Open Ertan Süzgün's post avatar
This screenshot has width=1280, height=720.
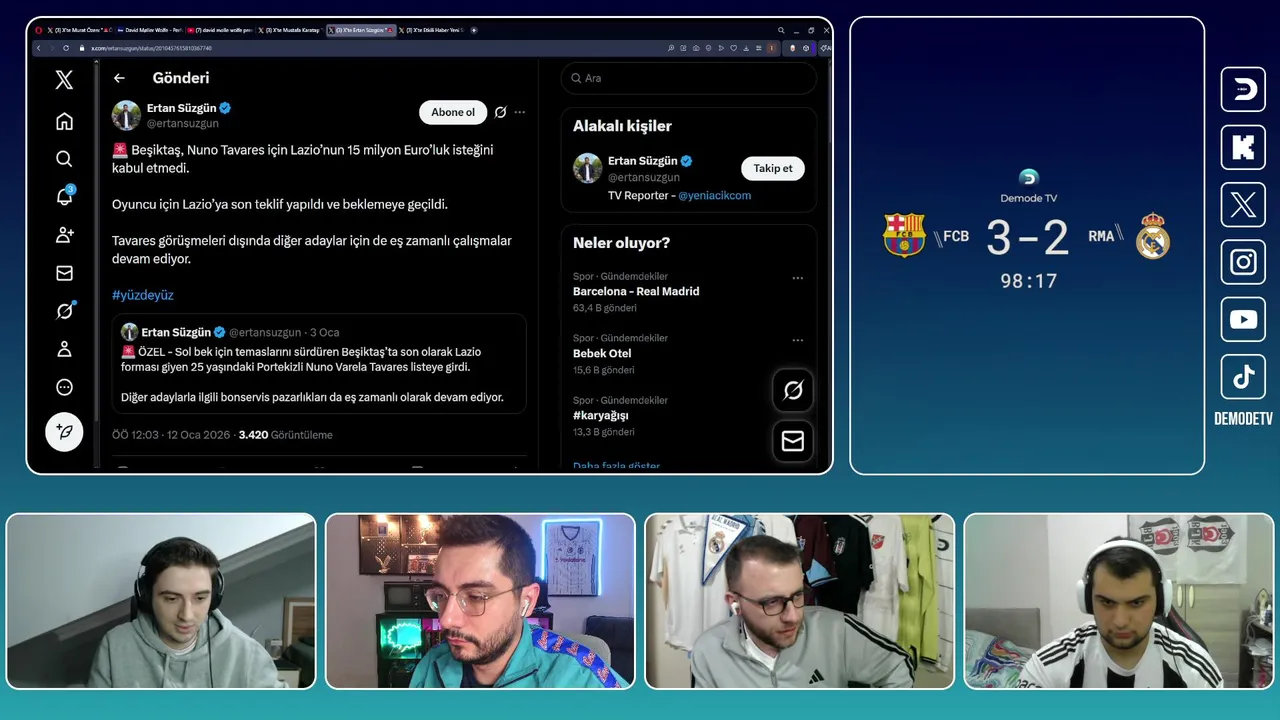click(126, 115)
